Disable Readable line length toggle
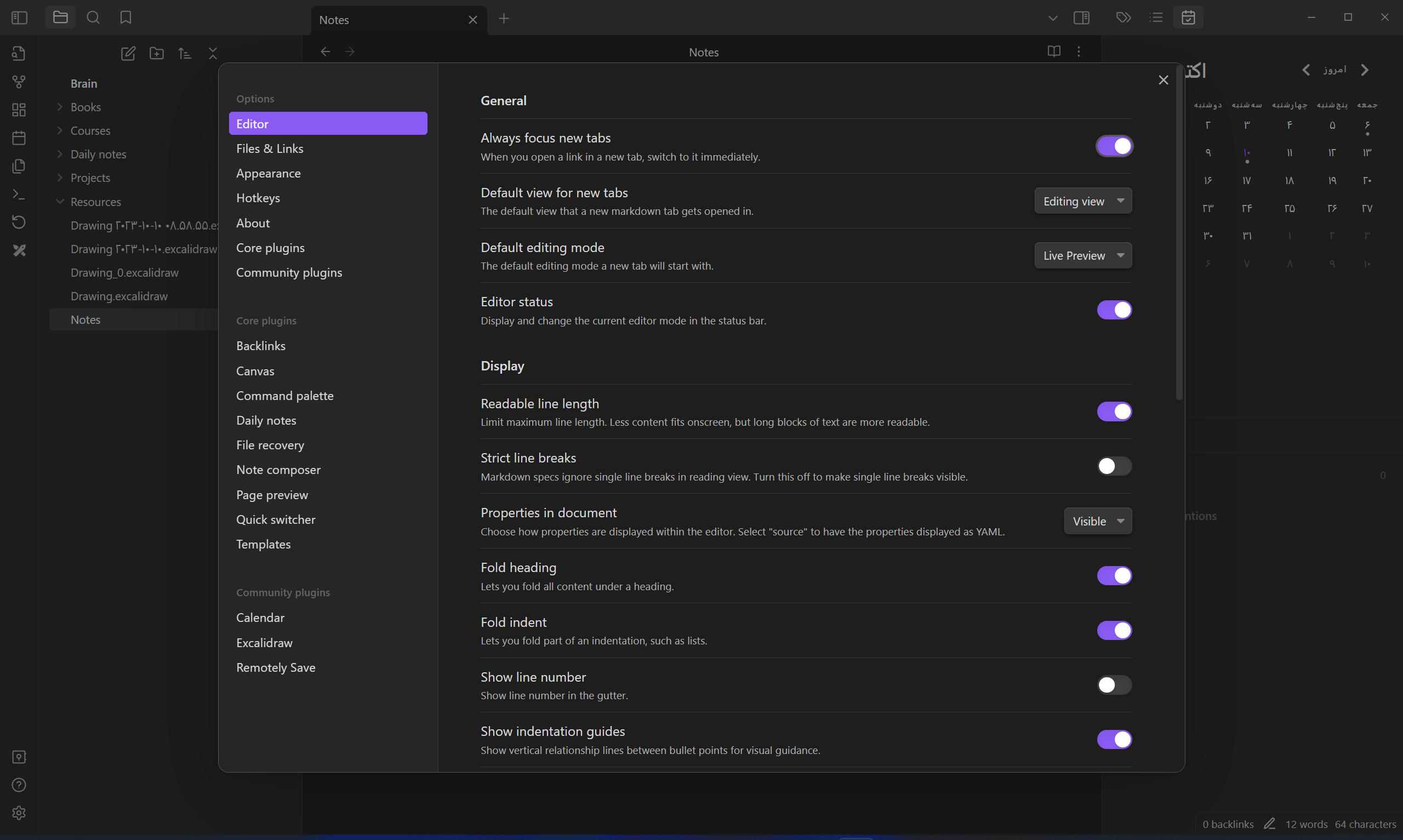This screenshot has height=840, width=1403. 1114,412
